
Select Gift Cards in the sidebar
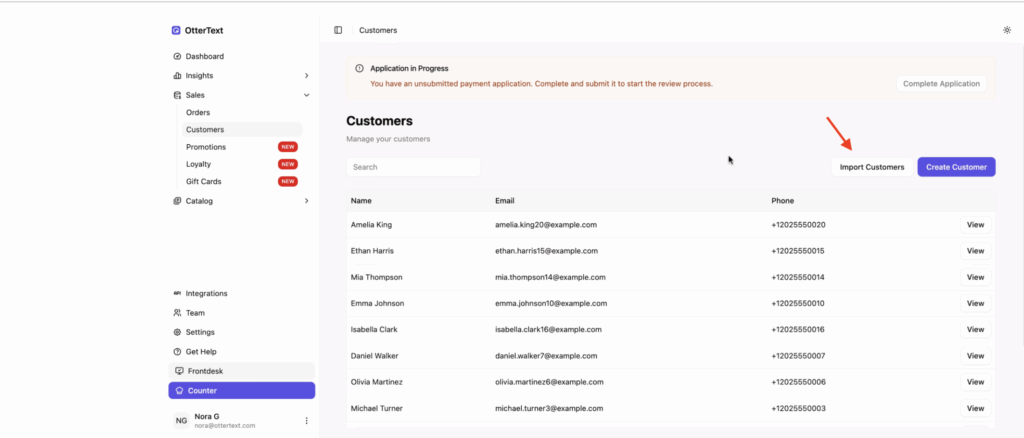pyautogui.click(x=204, y=181)
